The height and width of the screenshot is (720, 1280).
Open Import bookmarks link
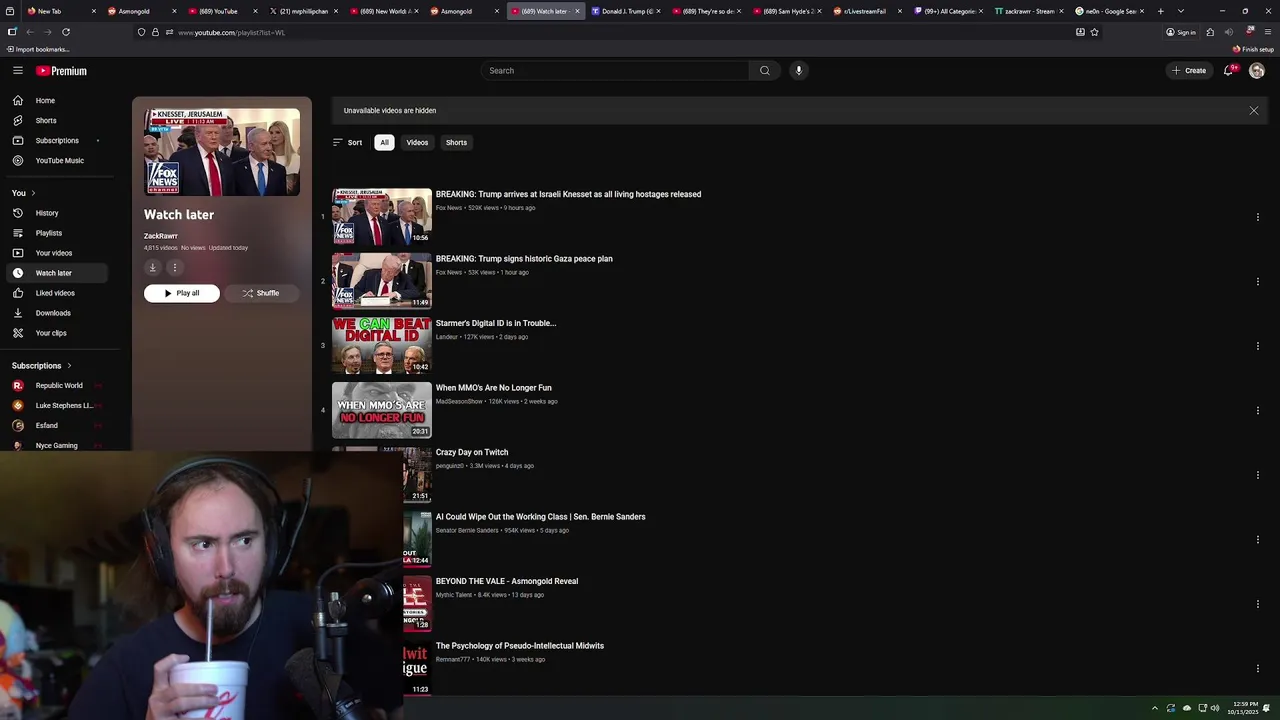38,49
